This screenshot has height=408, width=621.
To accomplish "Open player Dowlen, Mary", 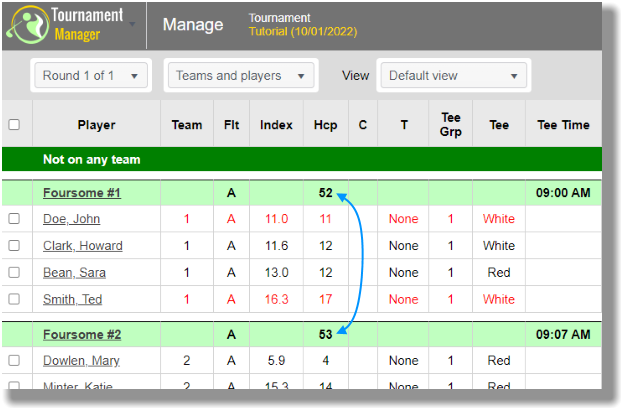I will click(81, 360).
